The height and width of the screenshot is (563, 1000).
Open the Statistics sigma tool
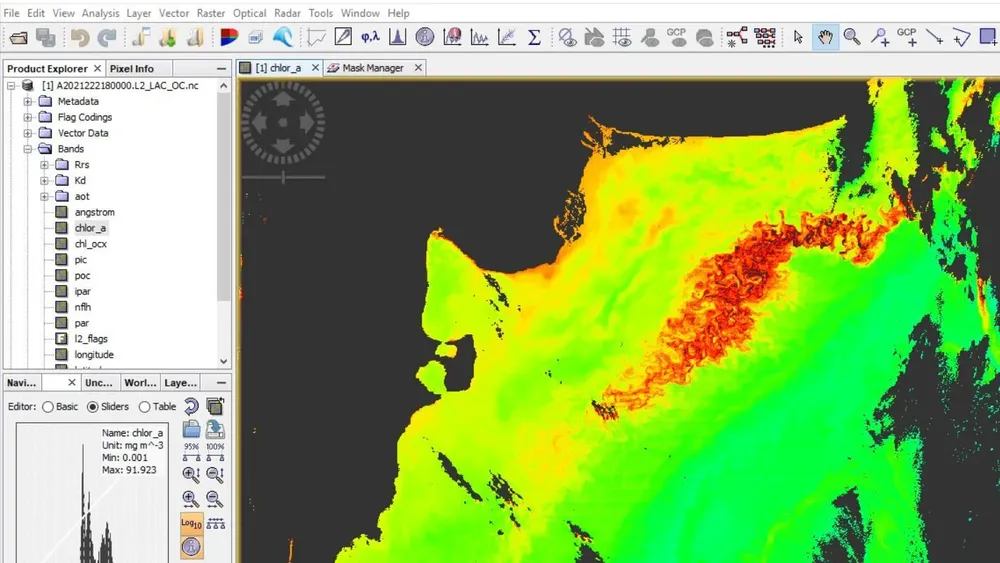[x=534, y=38]
